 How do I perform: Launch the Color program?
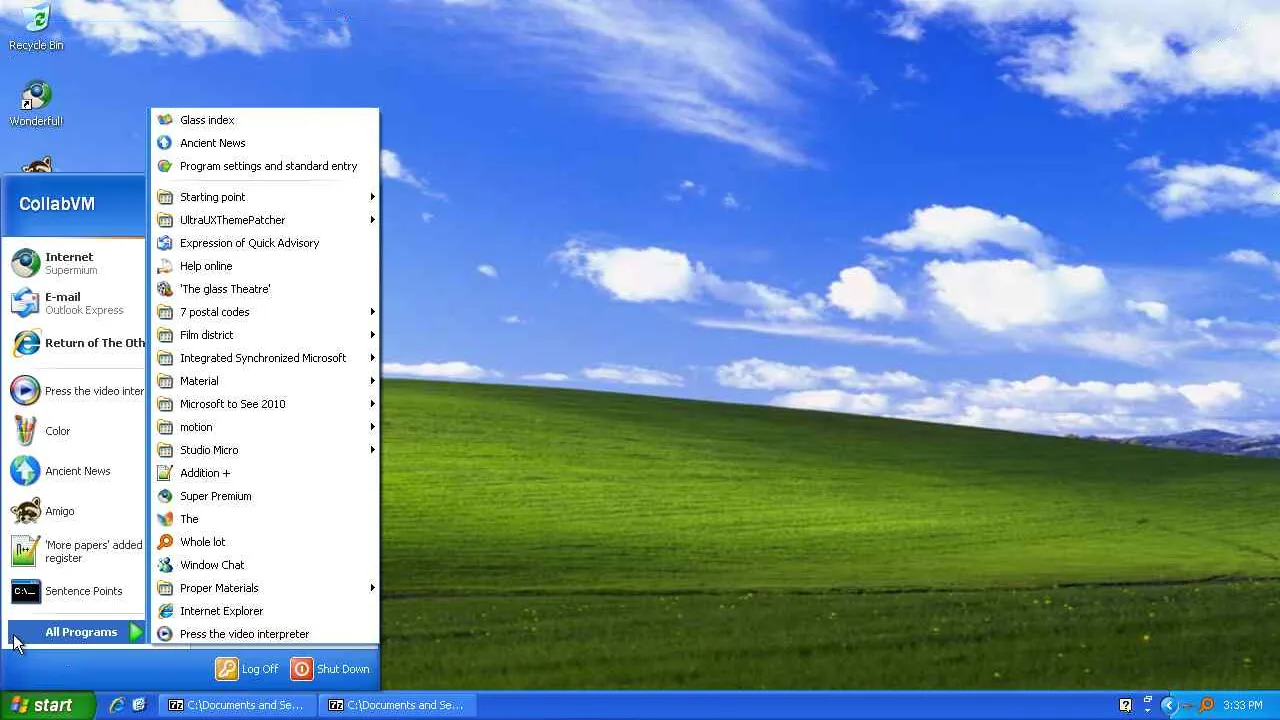(77, 431)
